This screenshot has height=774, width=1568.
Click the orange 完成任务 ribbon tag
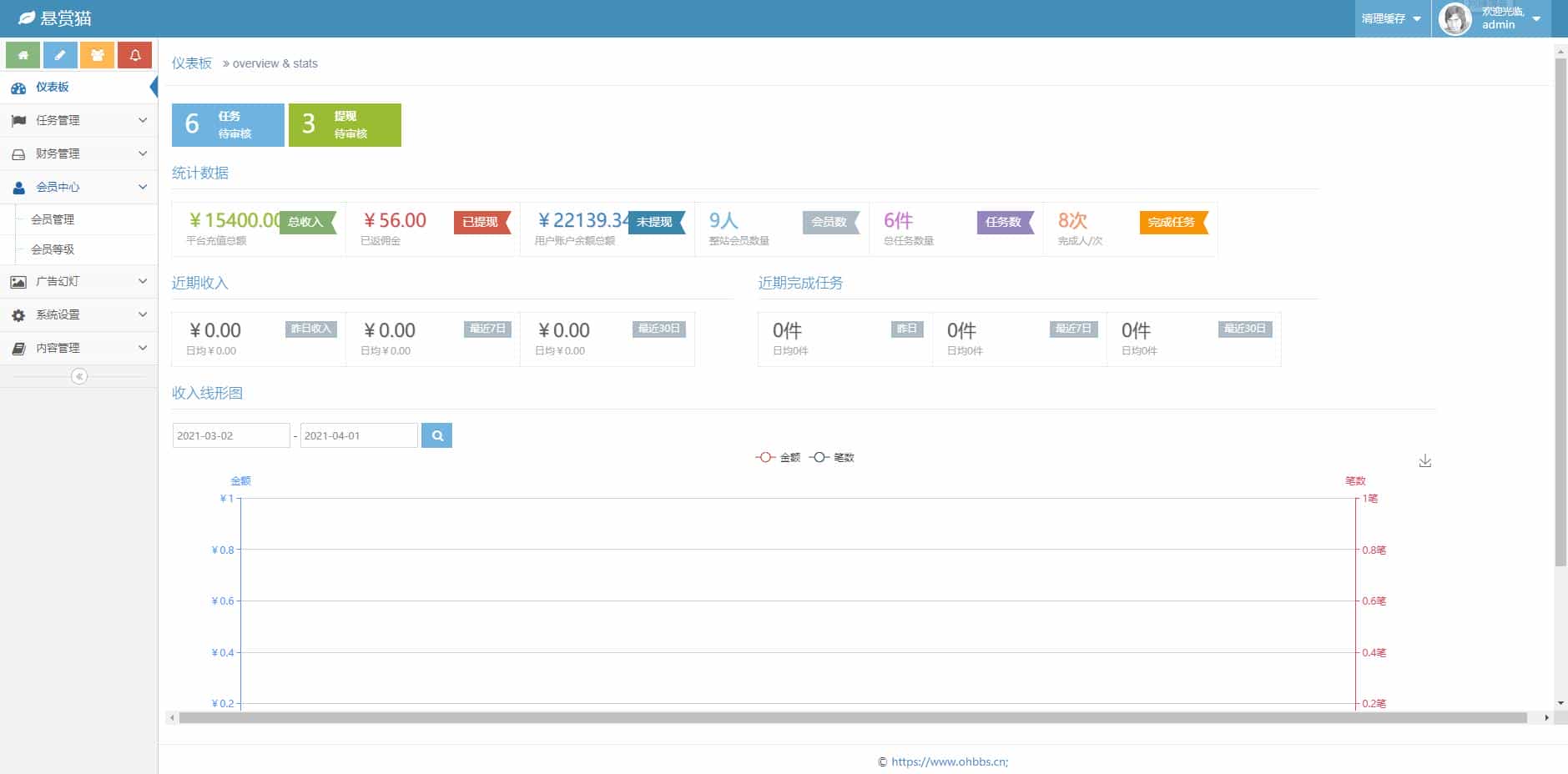click(1174, 222)
